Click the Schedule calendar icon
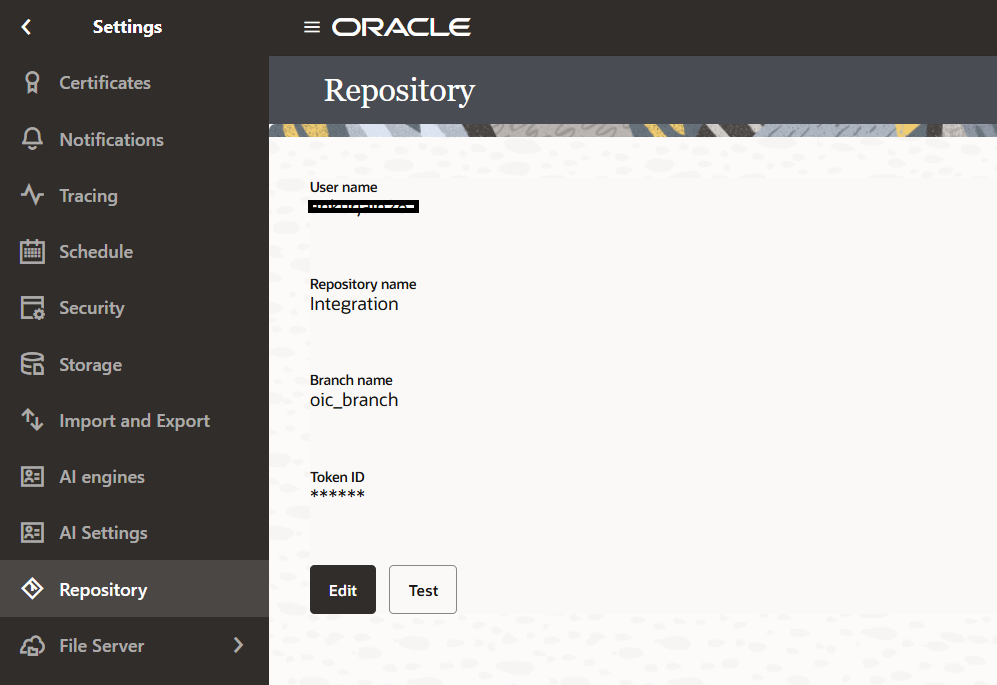 pos(32,251)
